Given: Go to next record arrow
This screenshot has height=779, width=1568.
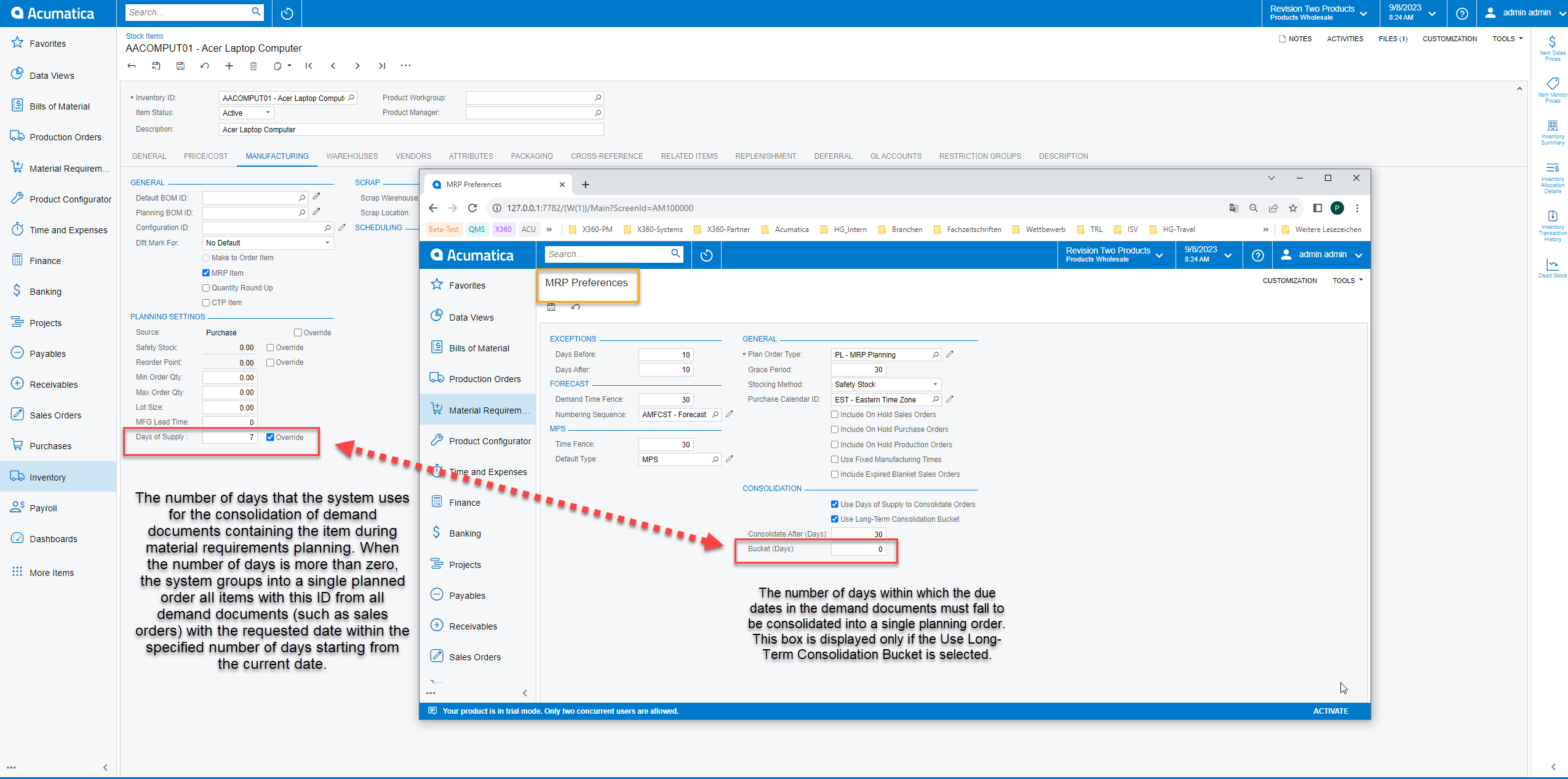Looking at the screenshot, I should click(357, 66).
